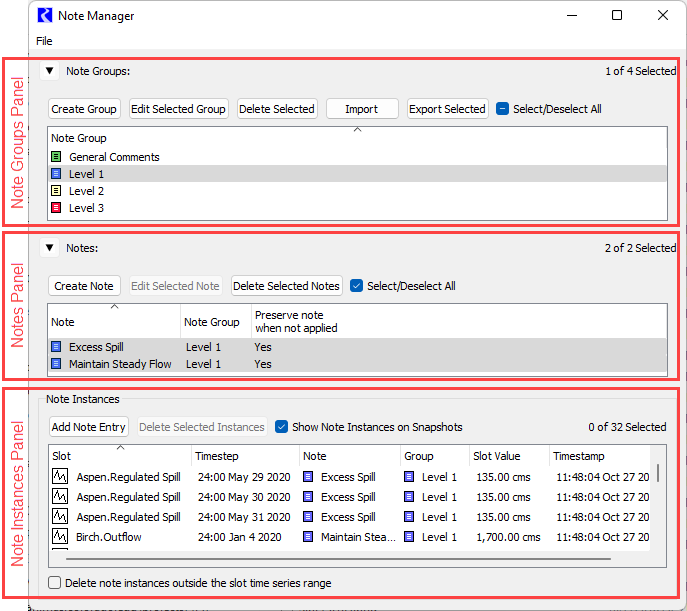Enable delete note instances outside time series range

55,583
